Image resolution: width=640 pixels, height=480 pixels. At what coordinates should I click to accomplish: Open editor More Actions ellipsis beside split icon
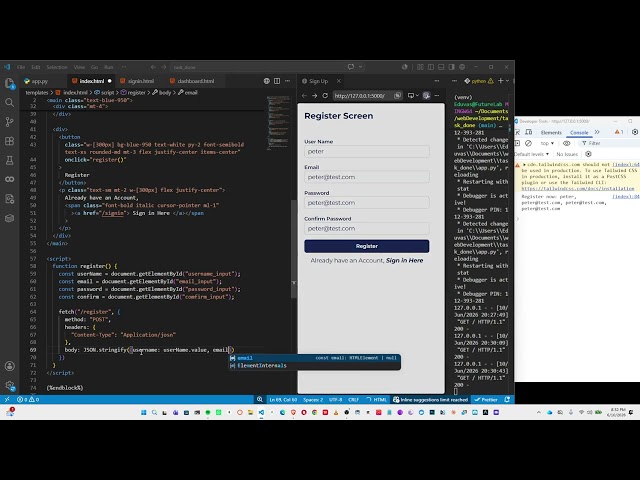point(287,81)
